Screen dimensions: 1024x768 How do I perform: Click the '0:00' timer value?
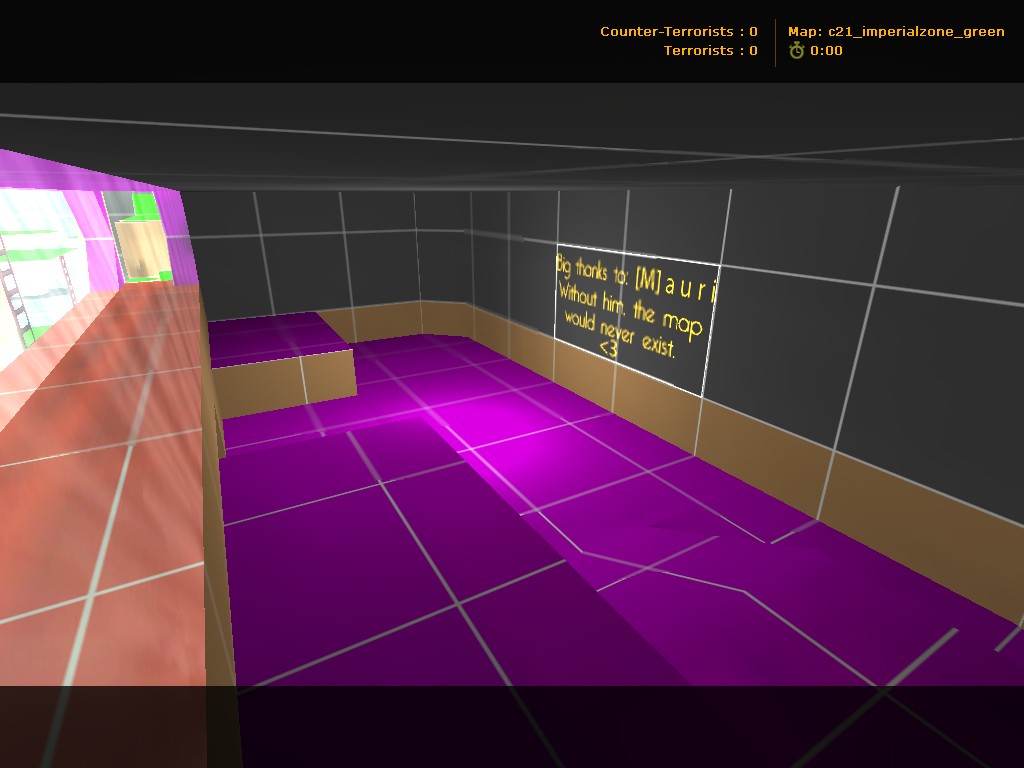pyautogui.click(x=826, y=50)
